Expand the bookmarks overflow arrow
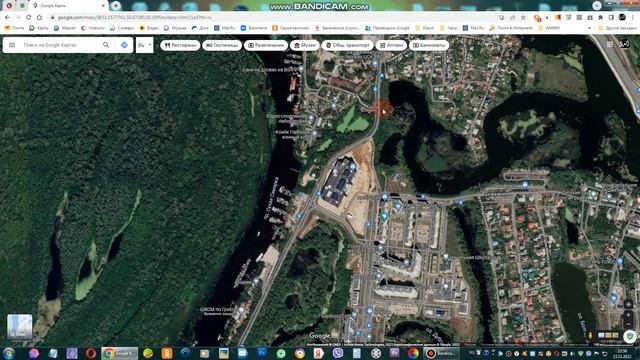 [x=589, y=28]
